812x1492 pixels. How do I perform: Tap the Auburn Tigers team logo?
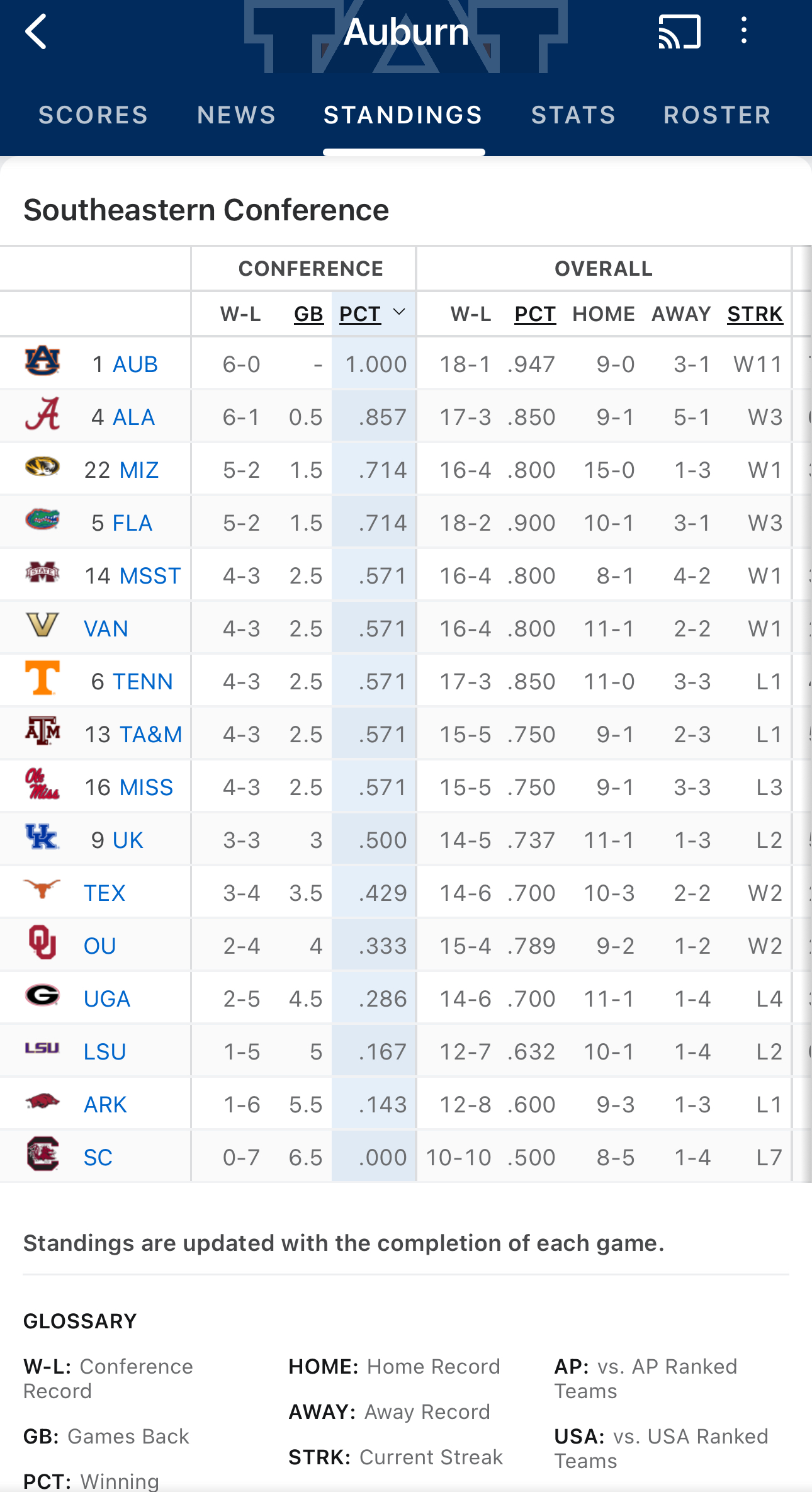click(x=42, y=361)
